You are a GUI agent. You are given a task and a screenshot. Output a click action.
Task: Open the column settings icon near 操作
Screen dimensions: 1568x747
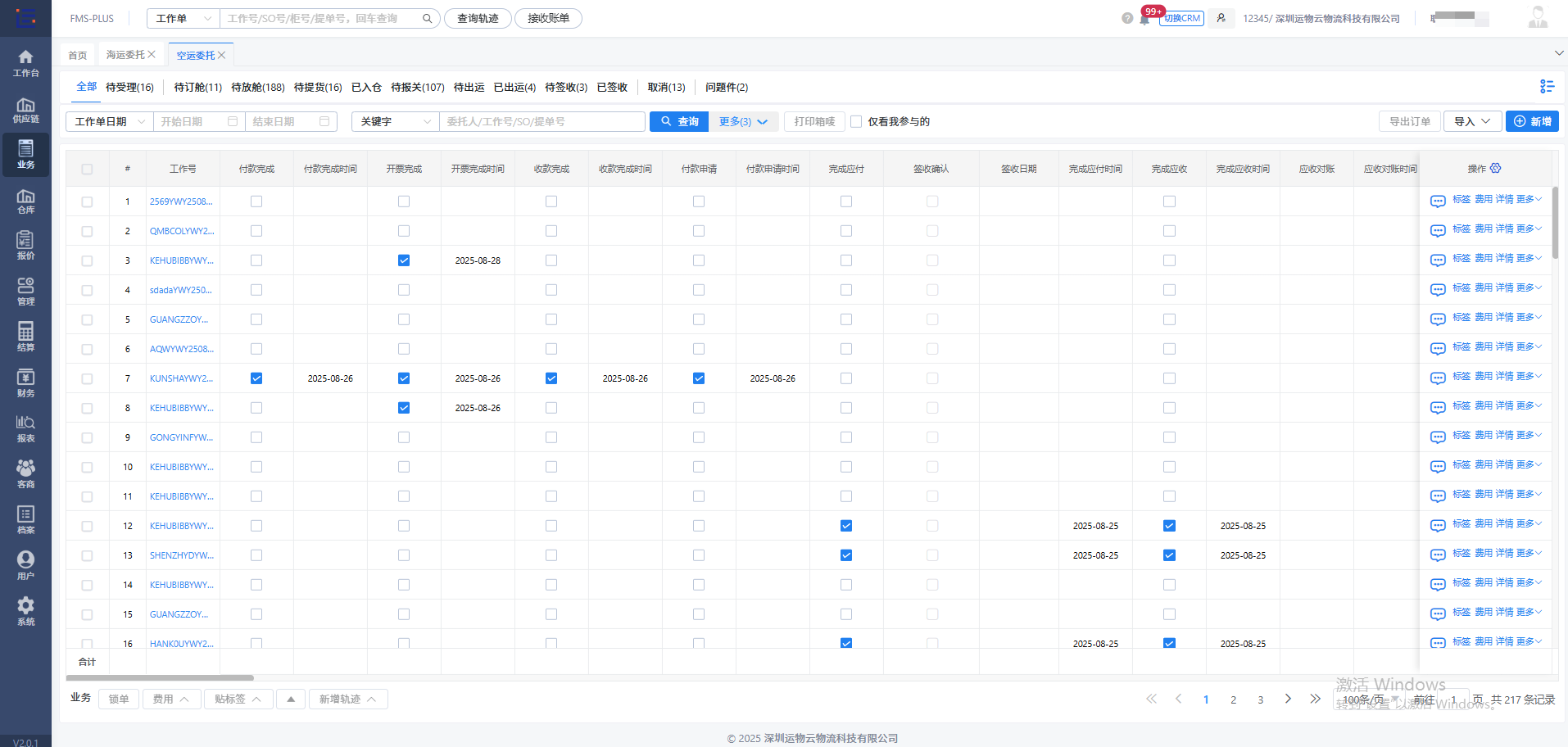(x=1497, y=168)
